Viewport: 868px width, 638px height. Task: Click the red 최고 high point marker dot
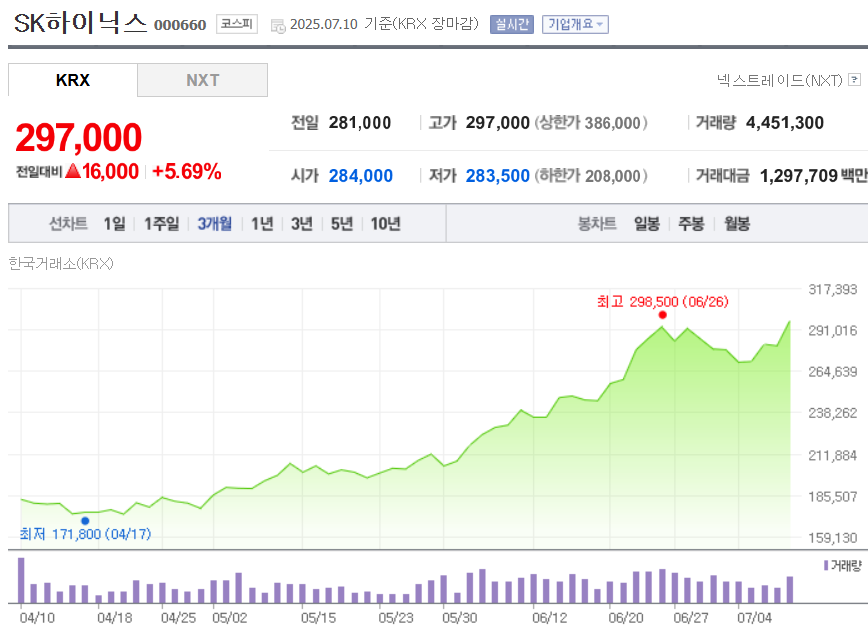click(662, 315)
